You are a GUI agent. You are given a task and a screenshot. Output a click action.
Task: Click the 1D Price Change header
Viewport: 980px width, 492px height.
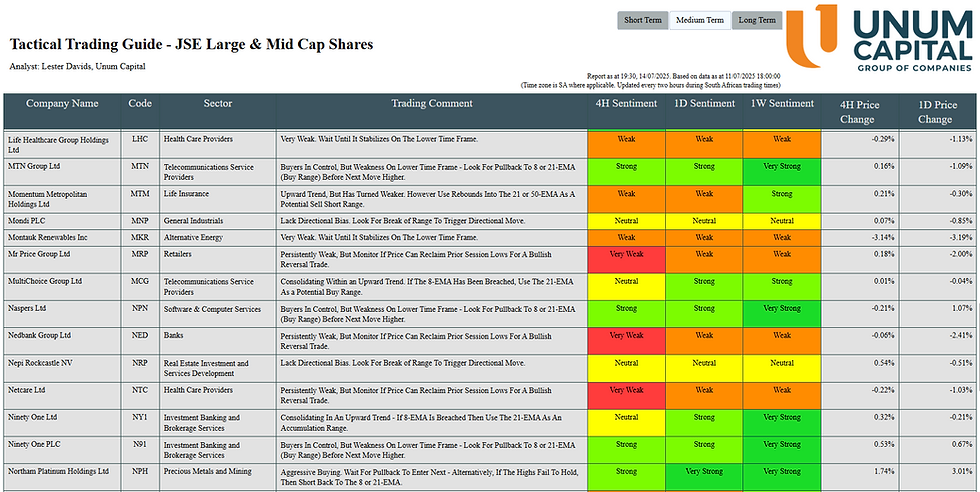(939, 112)
